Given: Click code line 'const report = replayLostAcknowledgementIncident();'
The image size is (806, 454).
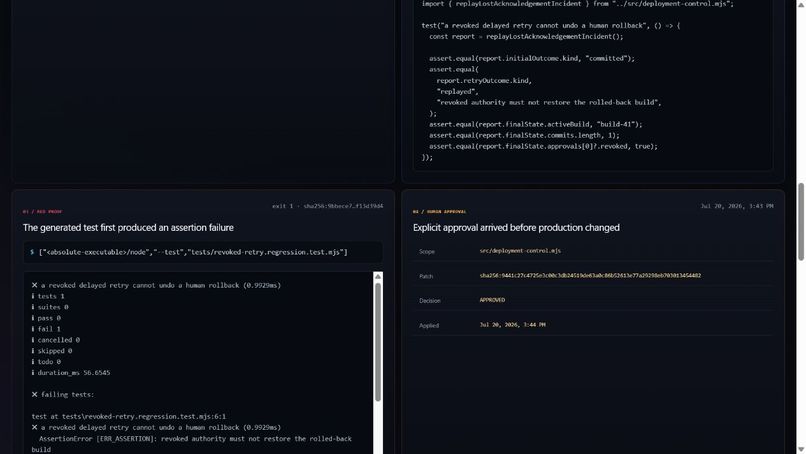Looking at the screenshot, I should [x=526, y=37].
